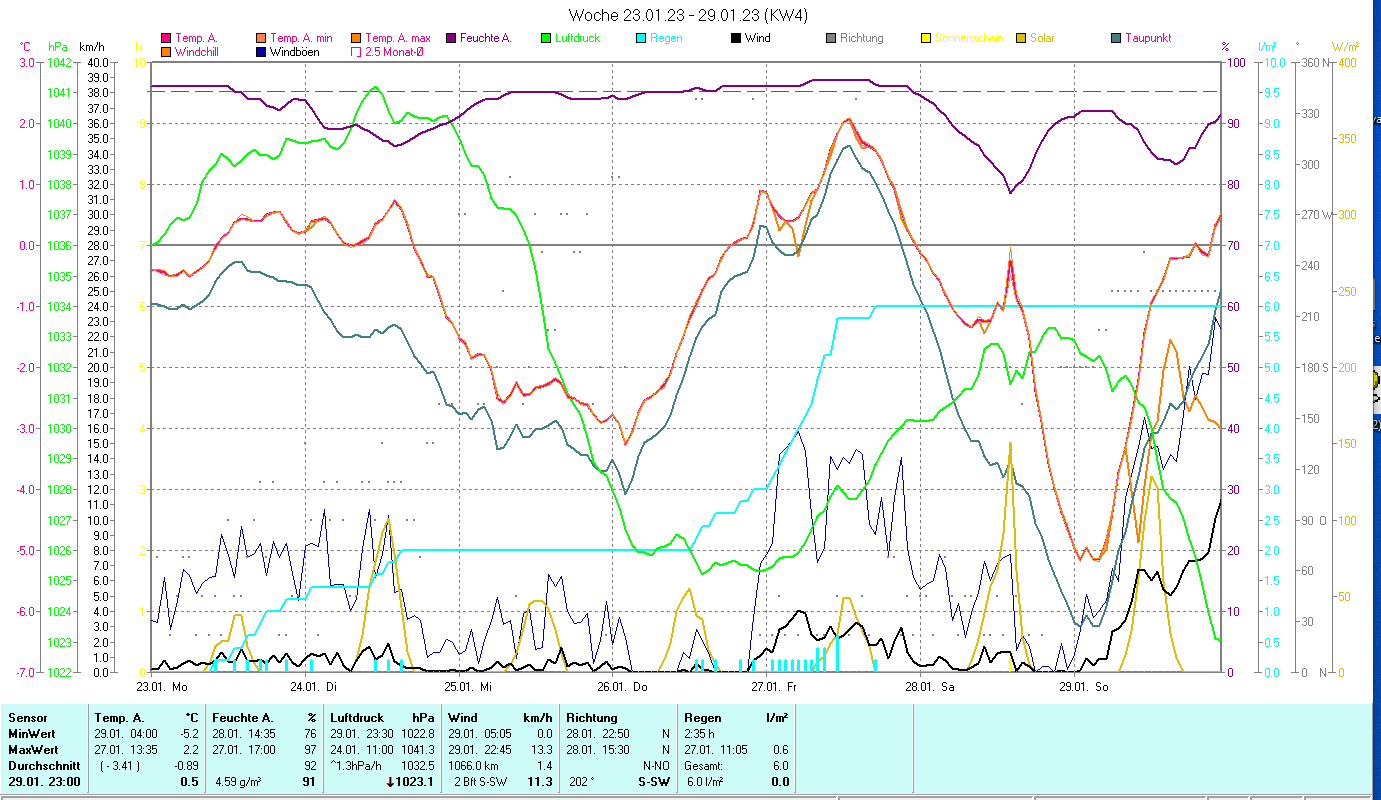The image size is (1381, 800).
Task: Click the Temp. A. max legend color swatch
Action: 356,38
